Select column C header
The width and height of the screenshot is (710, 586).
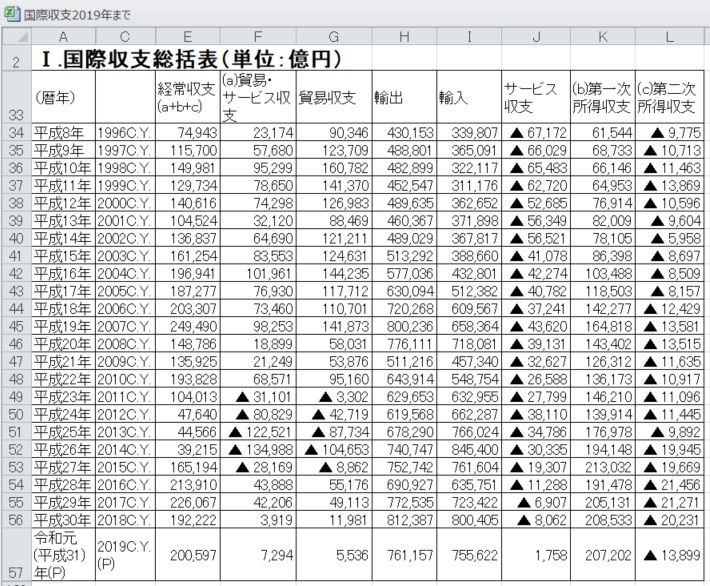[x=125, y=36]
